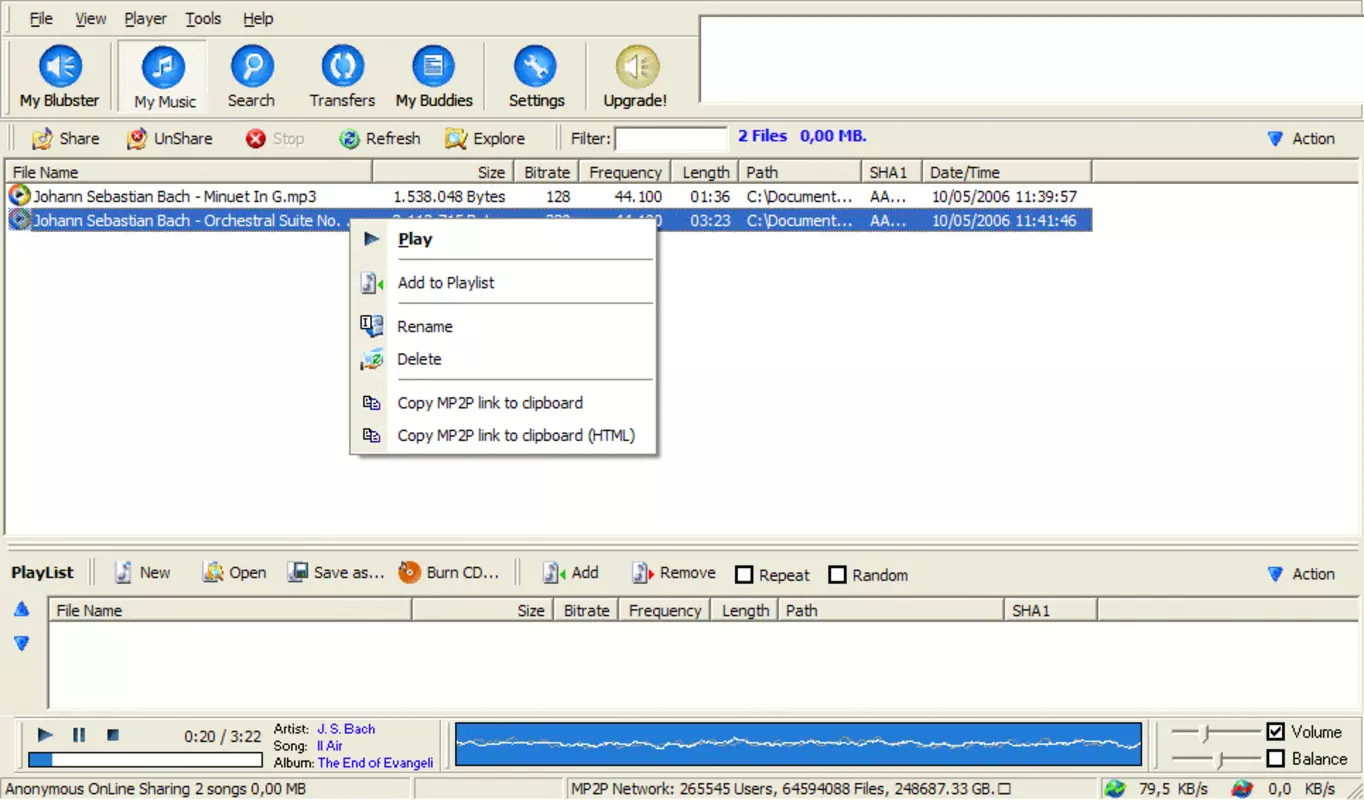This screenshot has width=1364, height=800.
Task: Stop playback with the square button
Action: pyautogui.click(x=113, y=735)
